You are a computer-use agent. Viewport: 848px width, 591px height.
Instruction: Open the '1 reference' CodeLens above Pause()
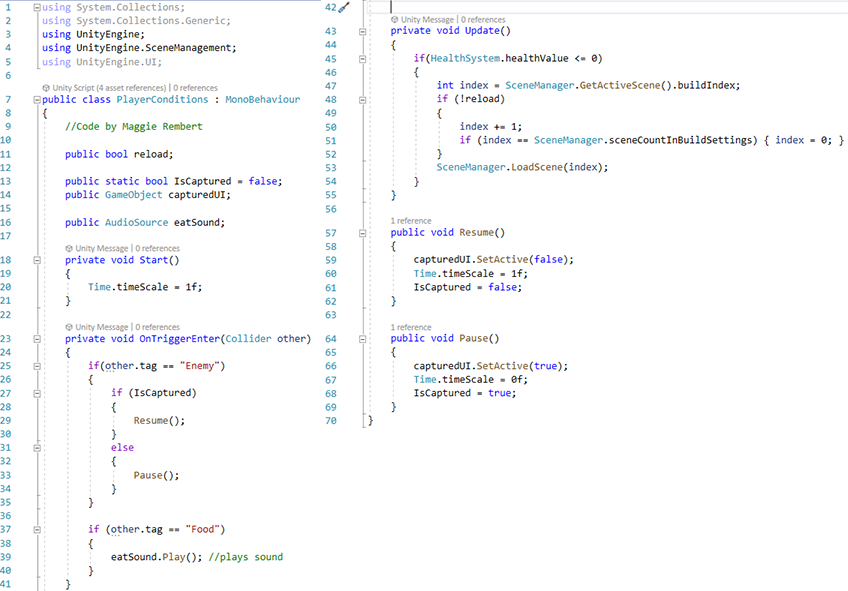411,327
